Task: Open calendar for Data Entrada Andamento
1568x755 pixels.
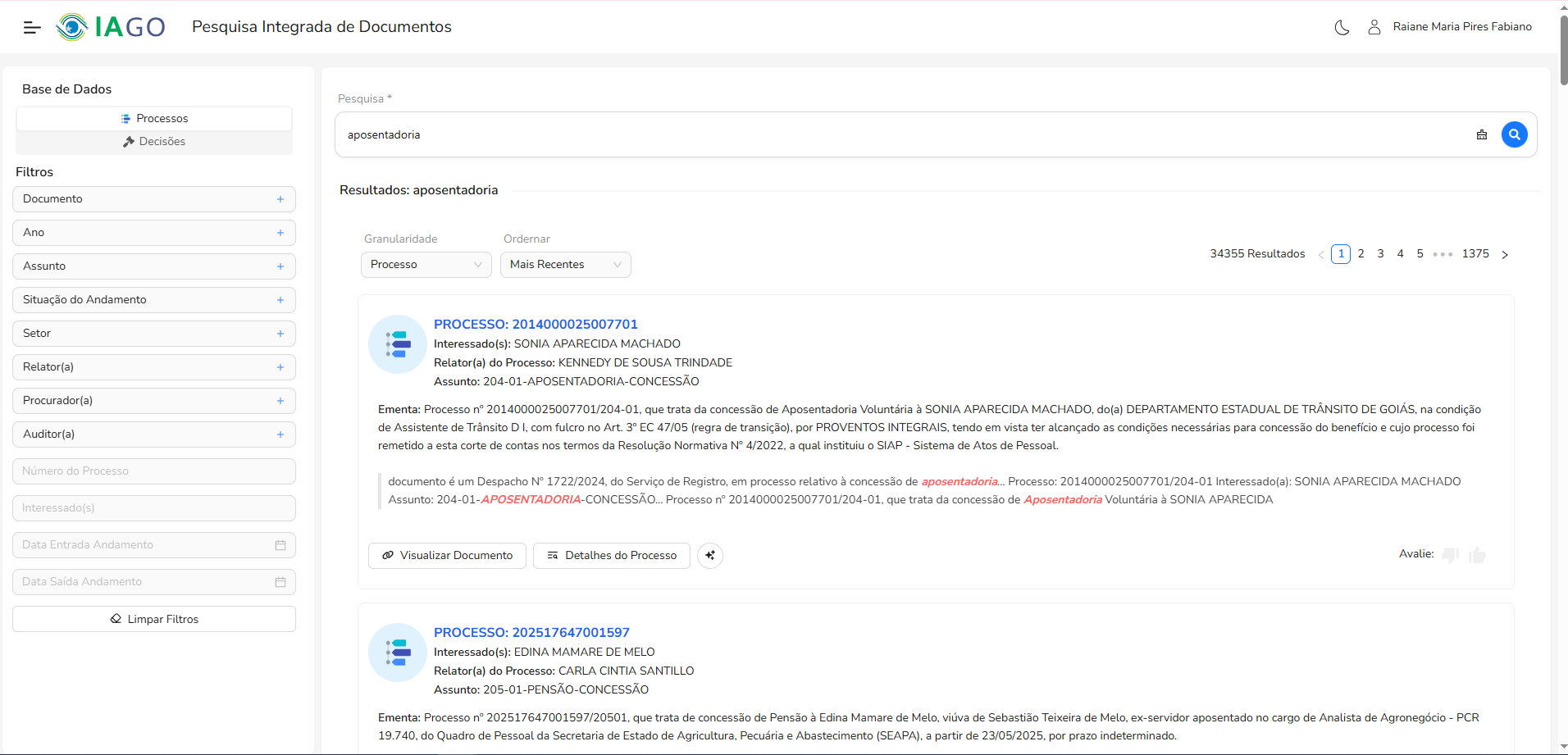Action: (x=280, y=545)
